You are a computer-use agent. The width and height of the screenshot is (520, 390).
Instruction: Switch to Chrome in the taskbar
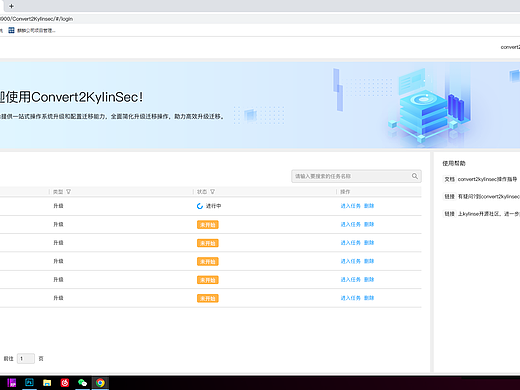[100, 383]
